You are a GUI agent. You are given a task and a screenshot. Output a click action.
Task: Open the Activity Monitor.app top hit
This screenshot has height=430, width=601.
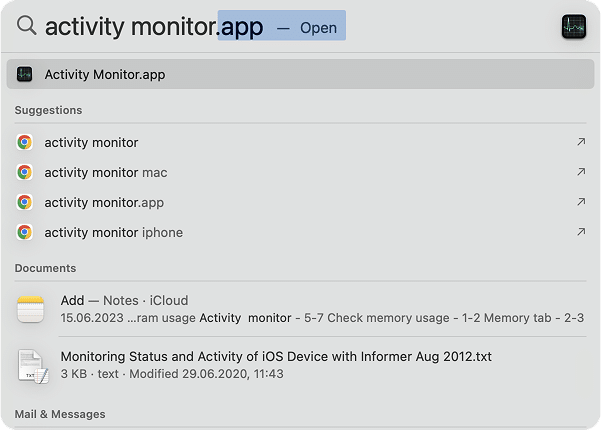[300, 74]
